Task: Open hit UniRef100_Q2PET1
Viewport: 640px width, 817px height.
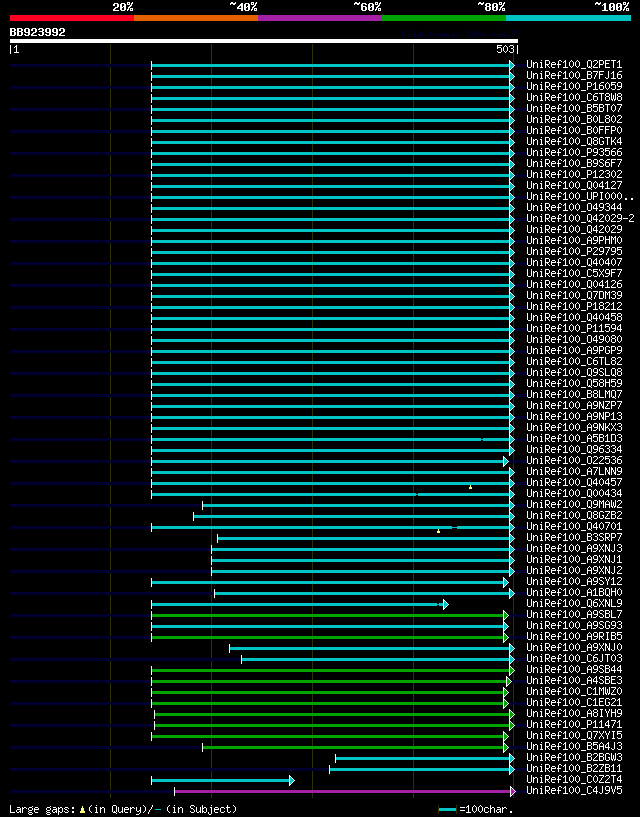Action: pos(574,65)
